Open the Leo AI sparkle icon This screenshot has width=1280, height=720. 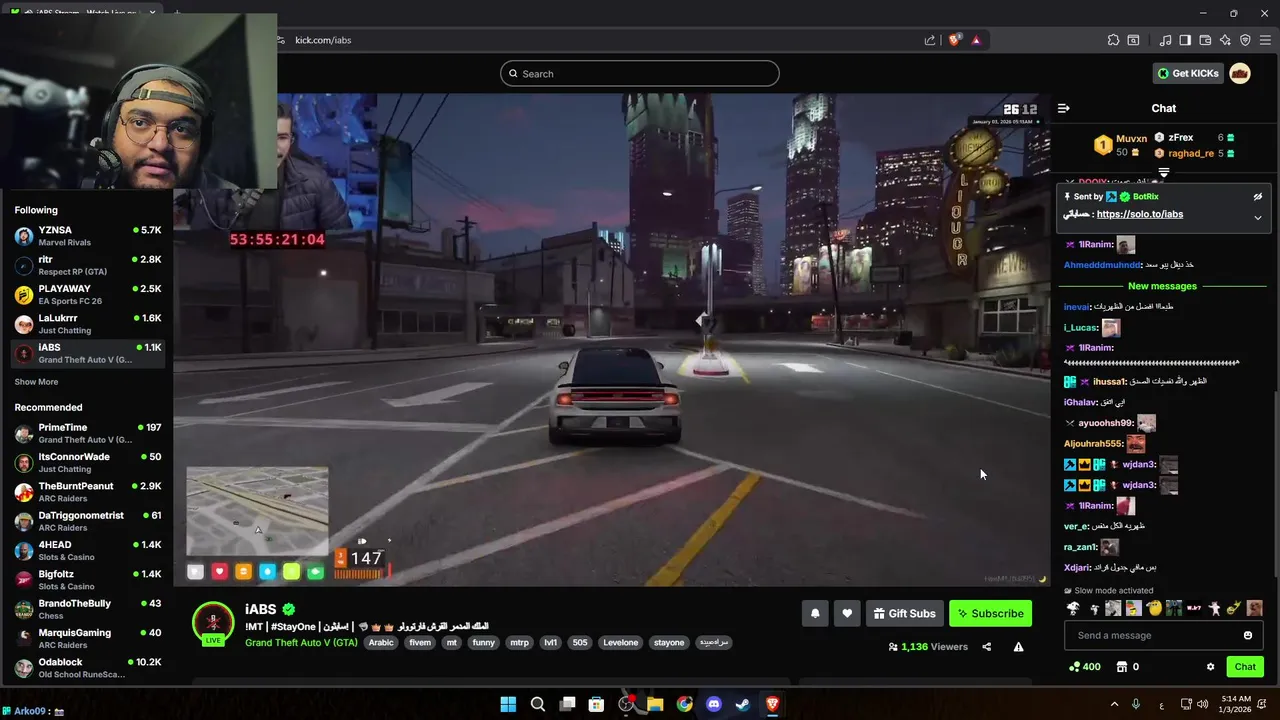click(1225, 40)
